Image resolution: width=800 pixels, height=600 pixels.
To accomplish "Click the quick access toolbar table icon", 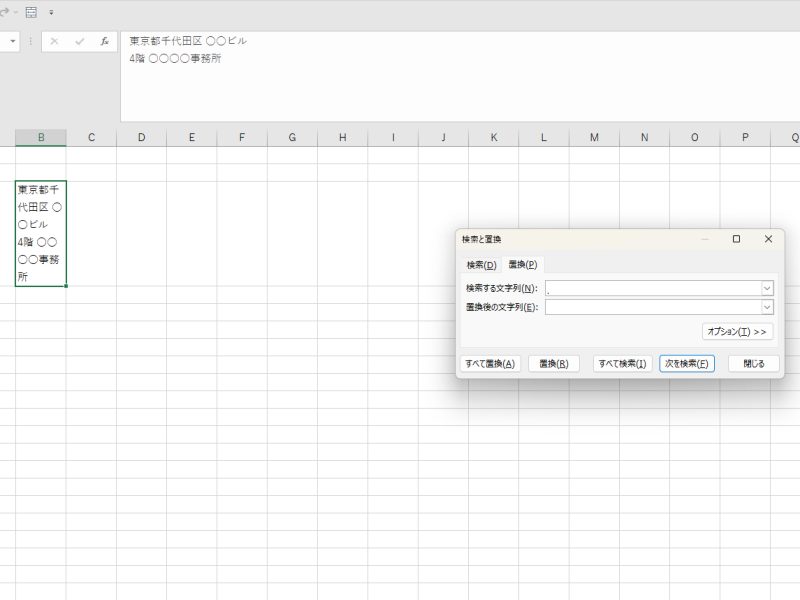I will pyautogui.click(x=31, y=12).
